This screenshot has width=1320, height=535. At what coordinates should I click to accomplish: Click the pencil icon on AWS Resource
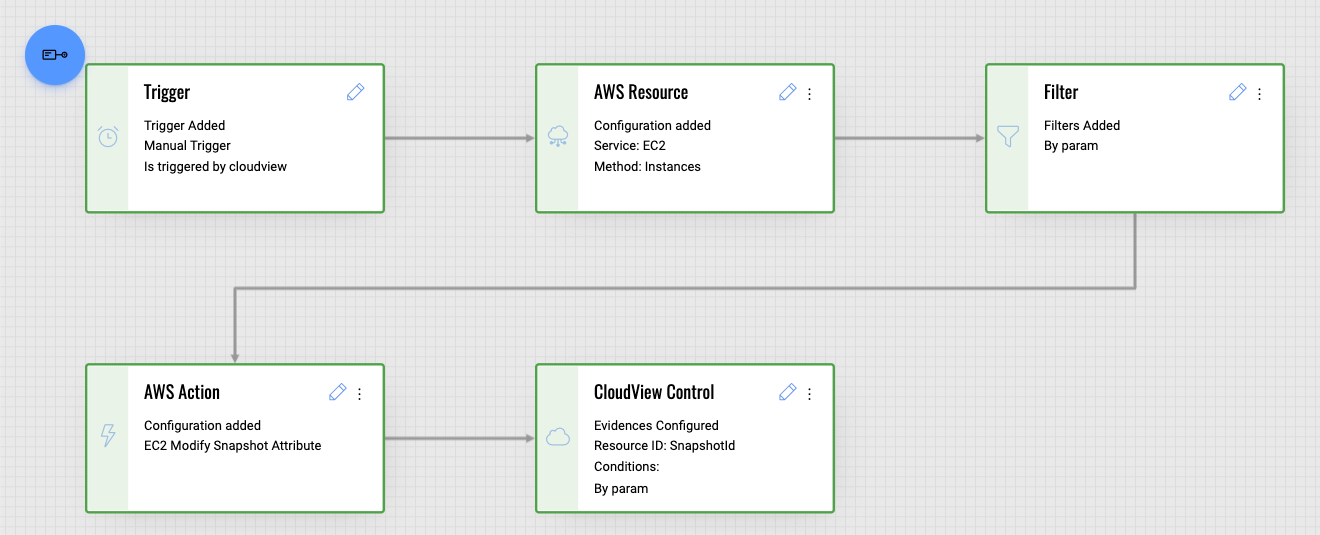click(787, 92)
